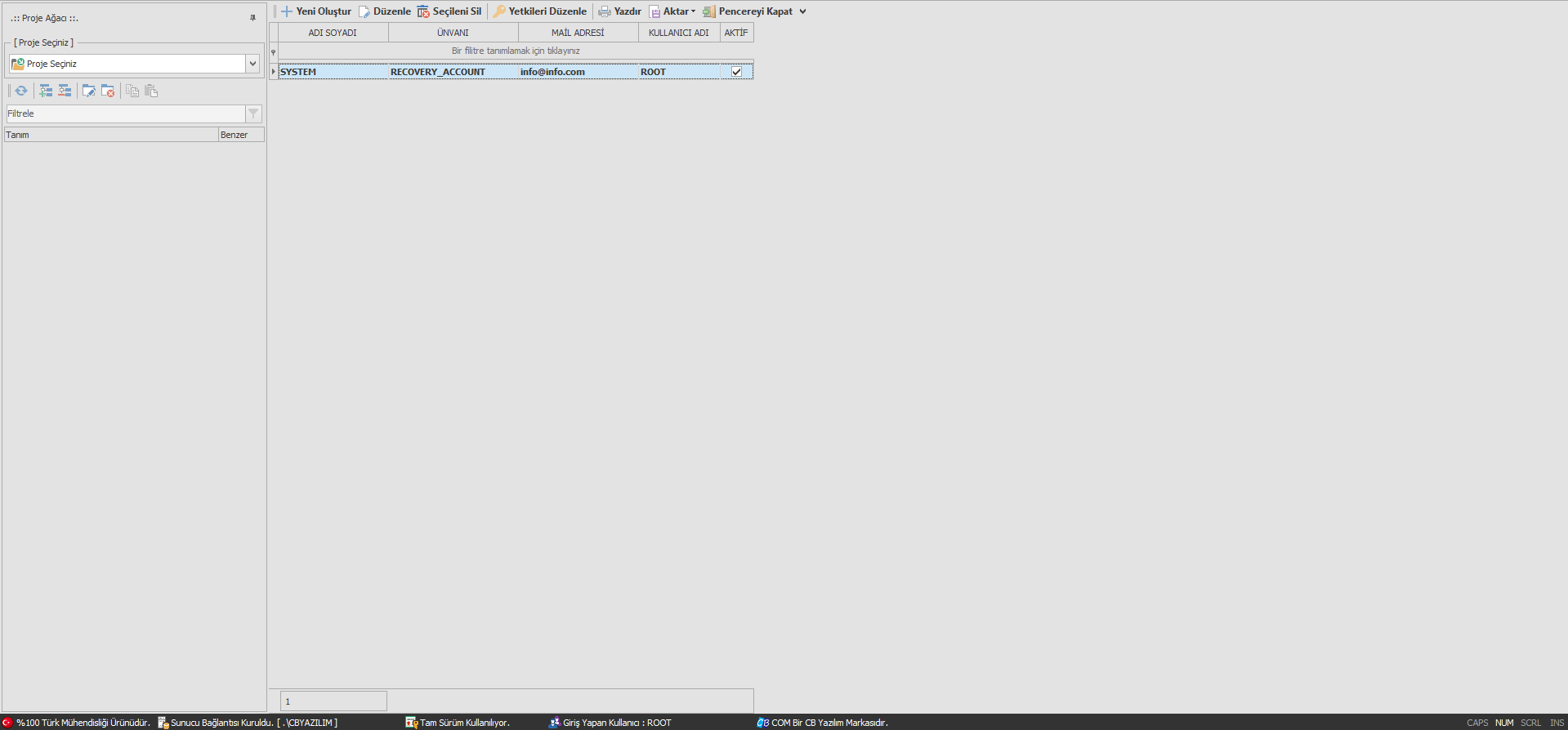Click the Filtrele input field
Viewport: 1568px width, 730px height.
(126, 114)
